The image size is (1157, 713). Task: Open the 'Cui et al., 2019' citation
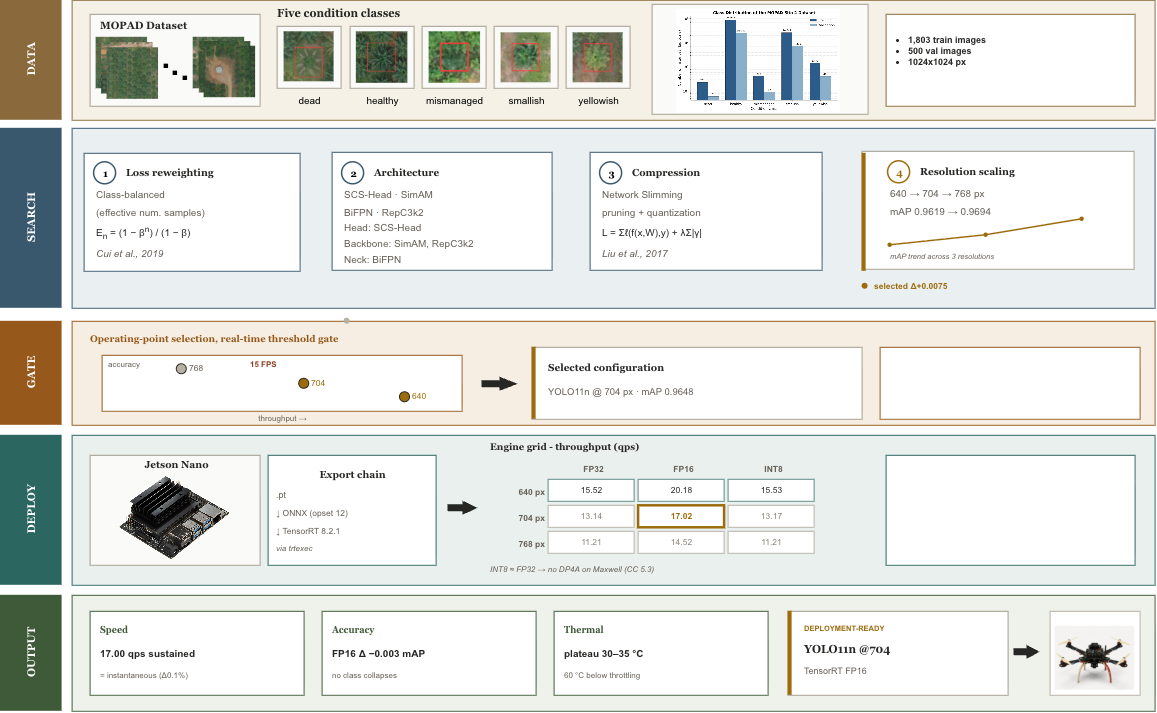click(130, 253)
